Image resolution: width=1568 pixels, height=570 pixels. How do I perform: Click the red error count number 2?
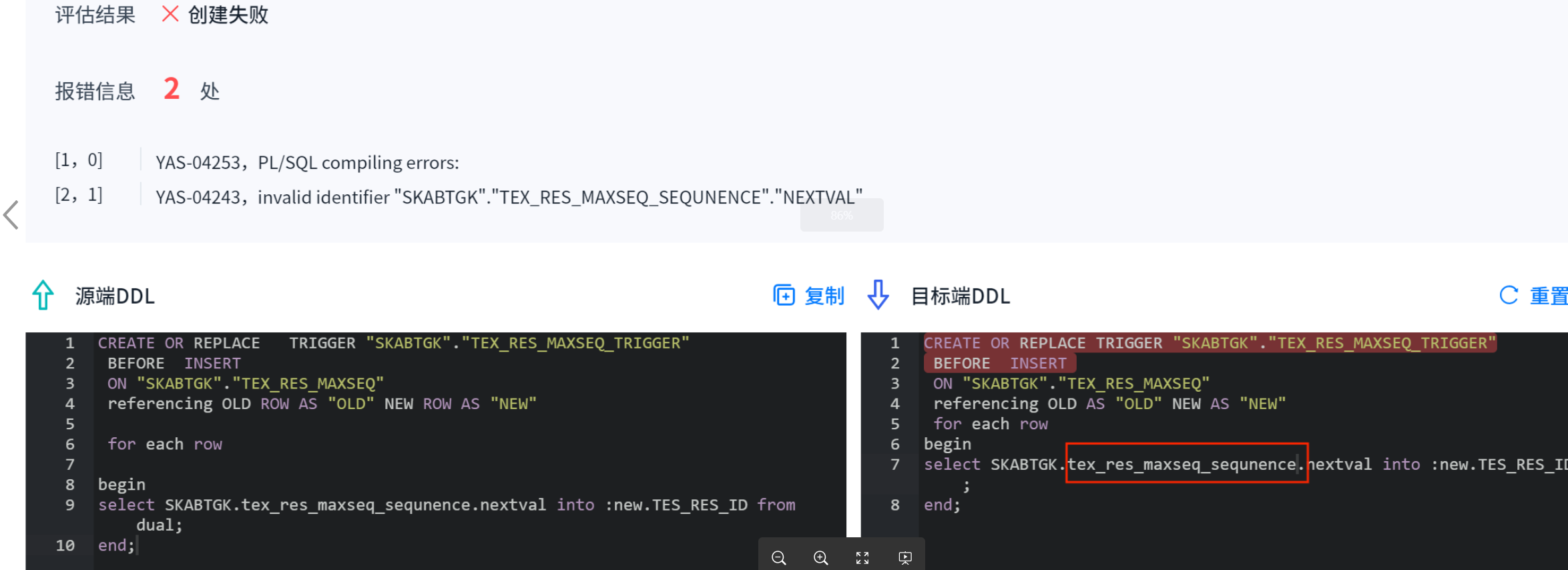coord(172,89)
